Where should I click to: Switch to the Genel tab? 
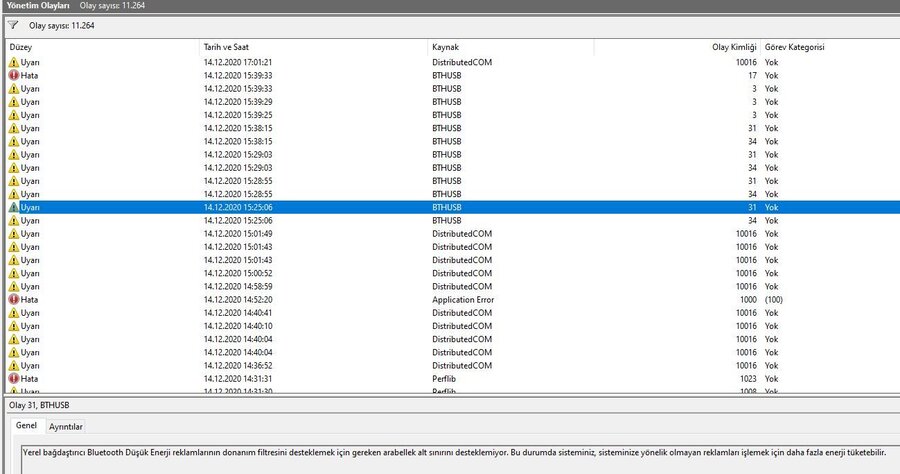[26, 425]
